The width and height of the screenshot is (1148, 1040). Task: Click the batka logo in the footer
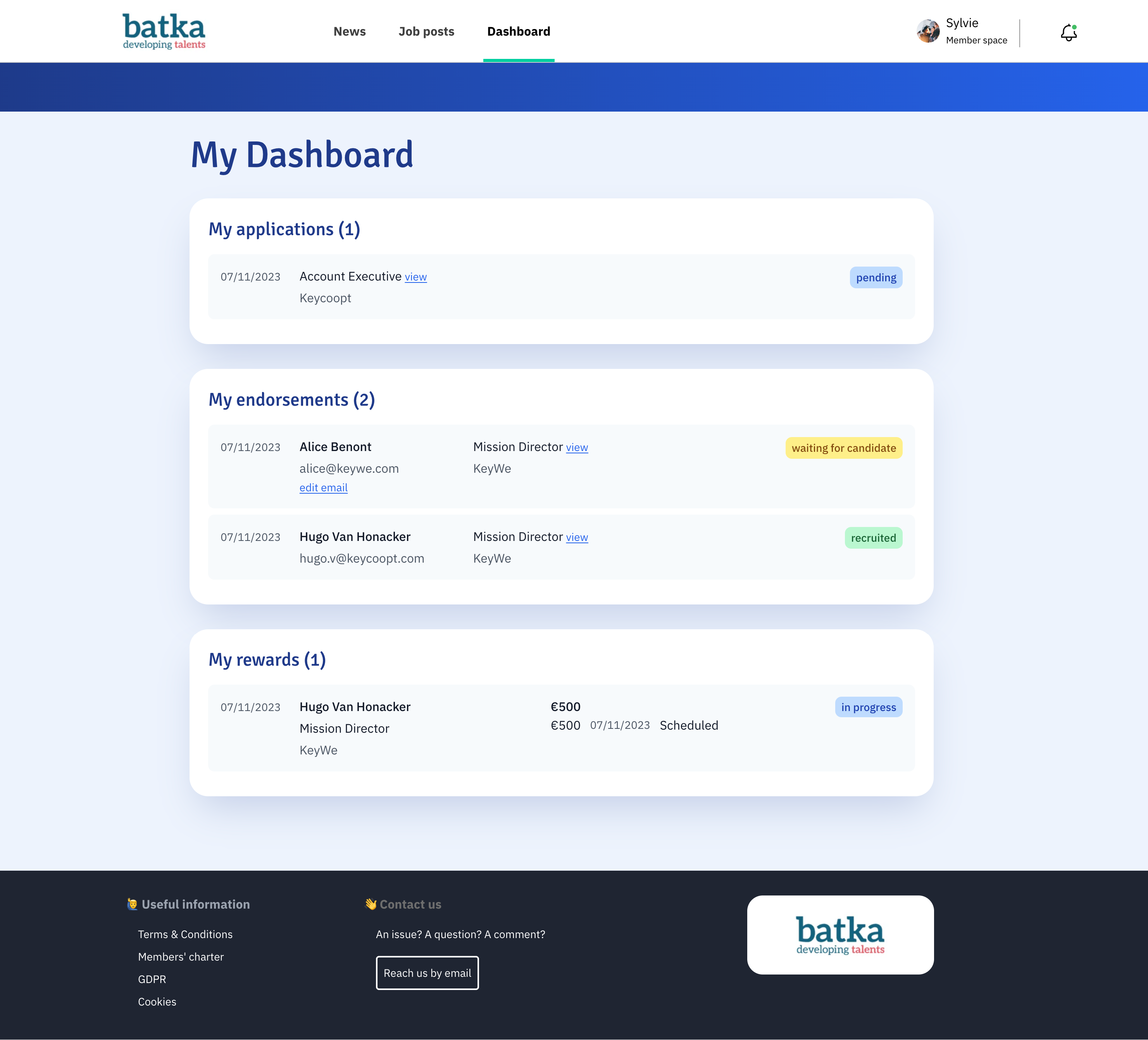point(840,934)
